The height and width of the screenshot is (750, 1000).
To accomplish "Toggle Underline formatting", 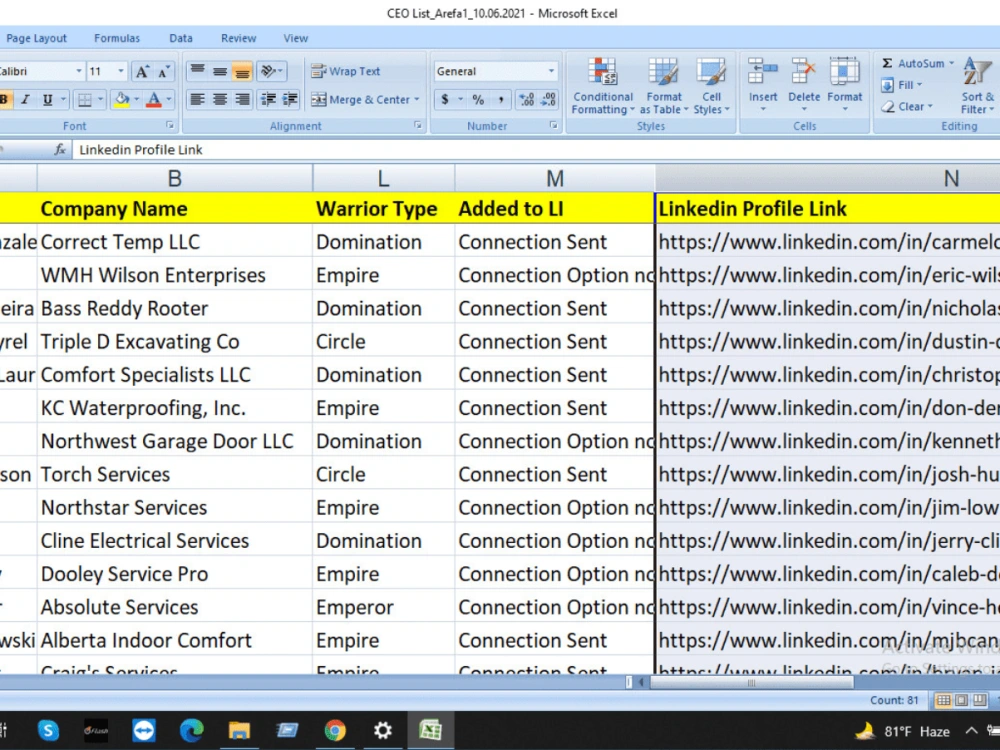I will pos(47,99).
